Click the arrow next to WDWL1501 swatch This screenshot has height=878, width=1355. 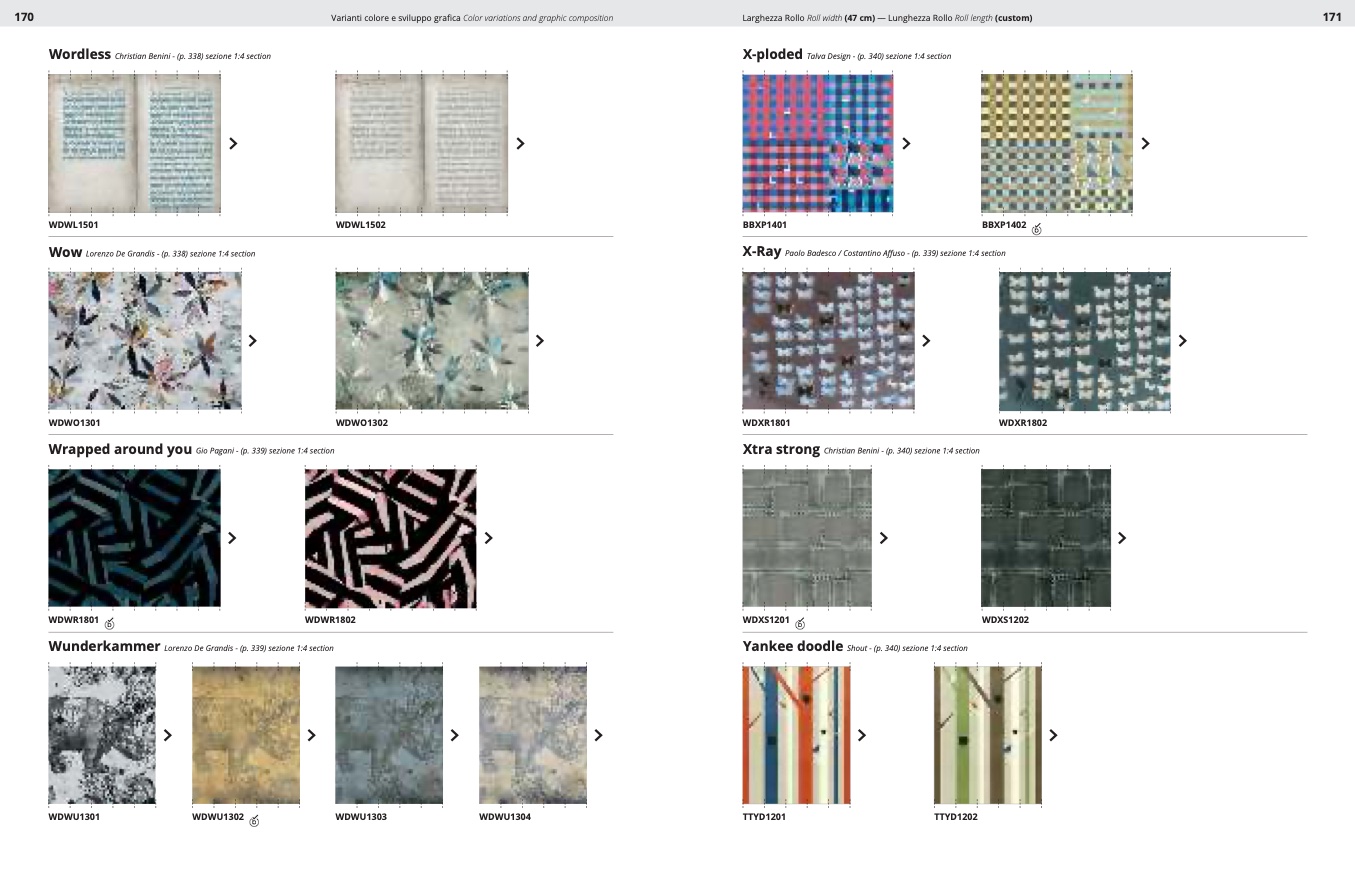click(x=233, y=143)
